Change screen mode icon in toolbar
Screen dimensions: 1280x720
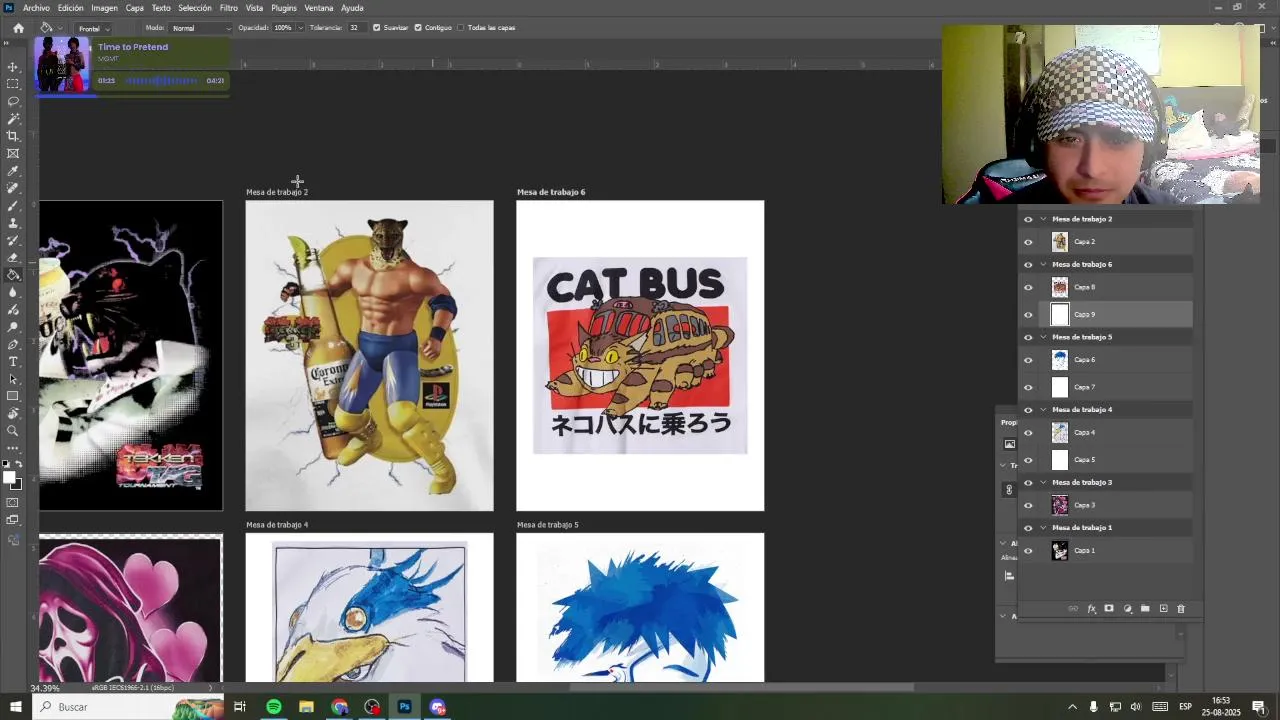coord(13,520)
